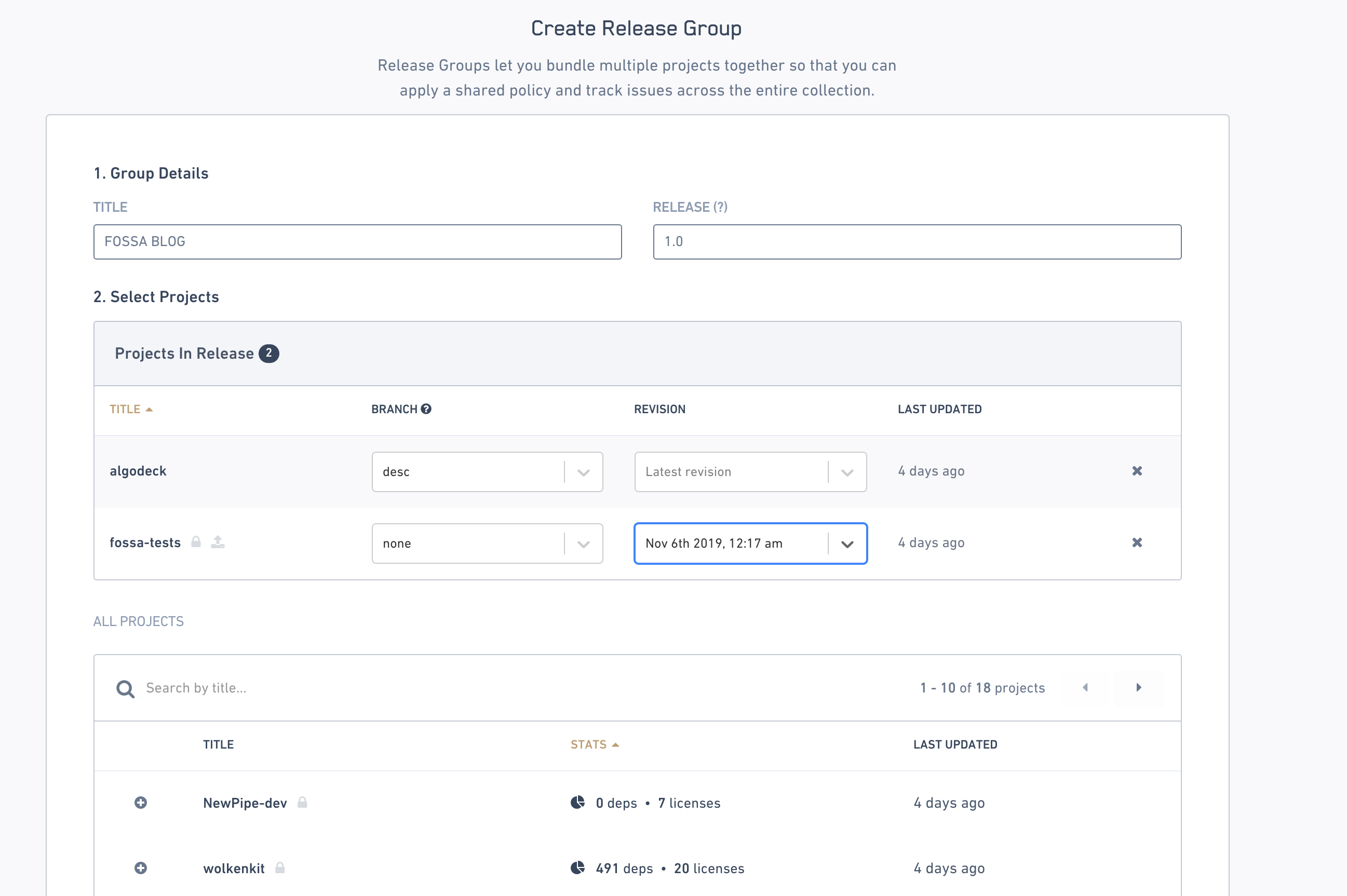The image size is (1347, 896).
Task: Click the lock icon beside fossa-tests
Action: (196, 542)
